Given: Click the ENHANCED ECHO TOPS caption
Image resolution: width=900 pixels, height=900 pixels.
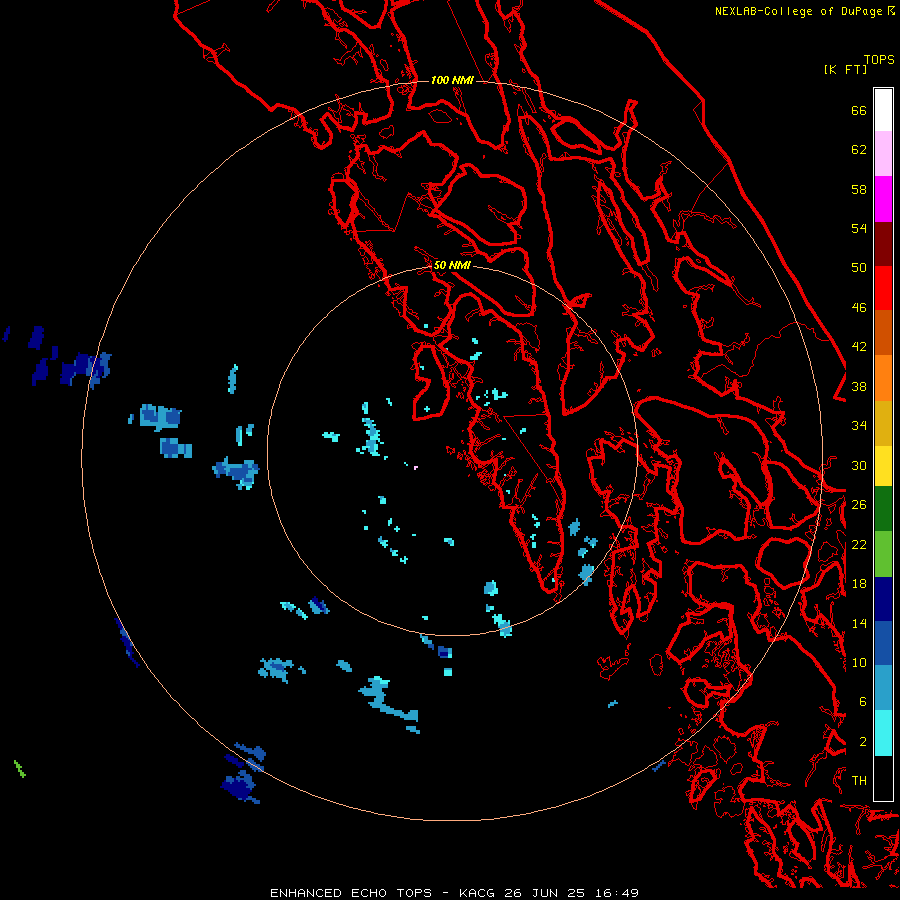Looking at the screenshot, I should [351, 893].
